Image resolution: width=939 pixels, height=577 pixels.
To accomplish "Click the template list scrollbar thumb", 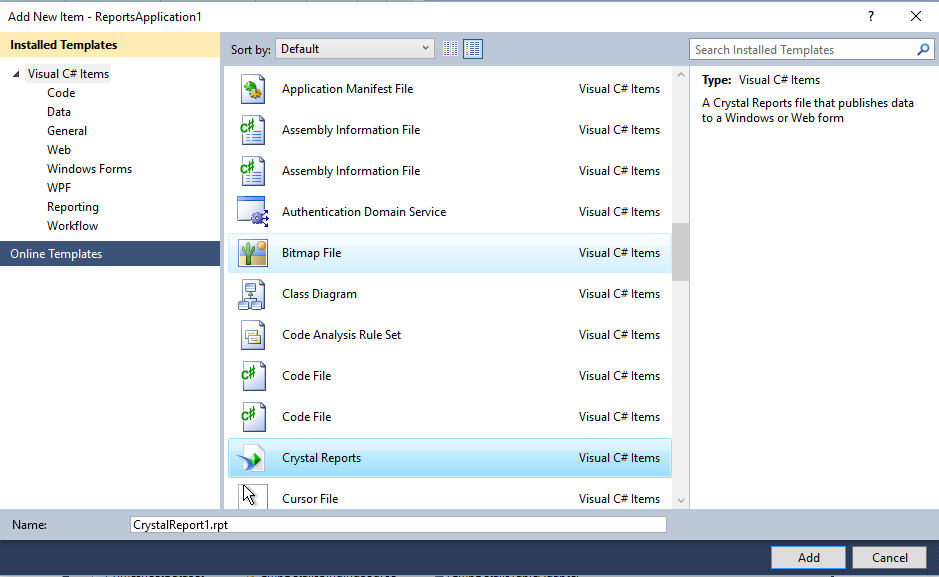I will pyautogui.click(x=680, y=251).
